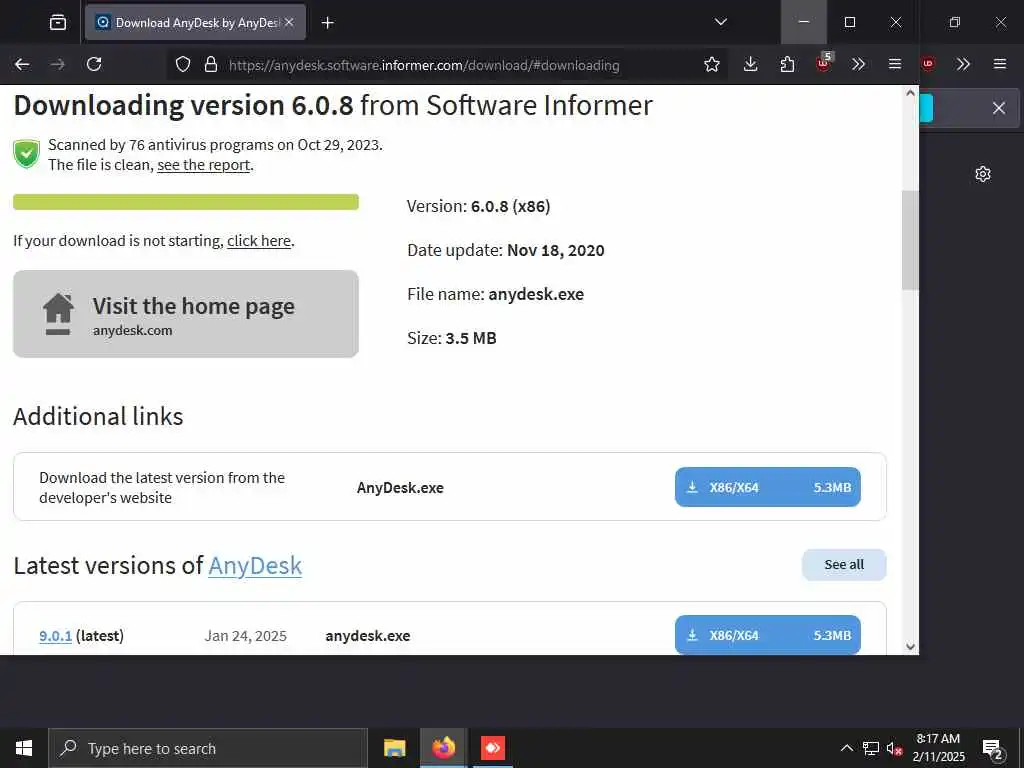1024x768 pixels.
Task: Expand overflow chevron in background window toolbar
Action: coord(963,64)
